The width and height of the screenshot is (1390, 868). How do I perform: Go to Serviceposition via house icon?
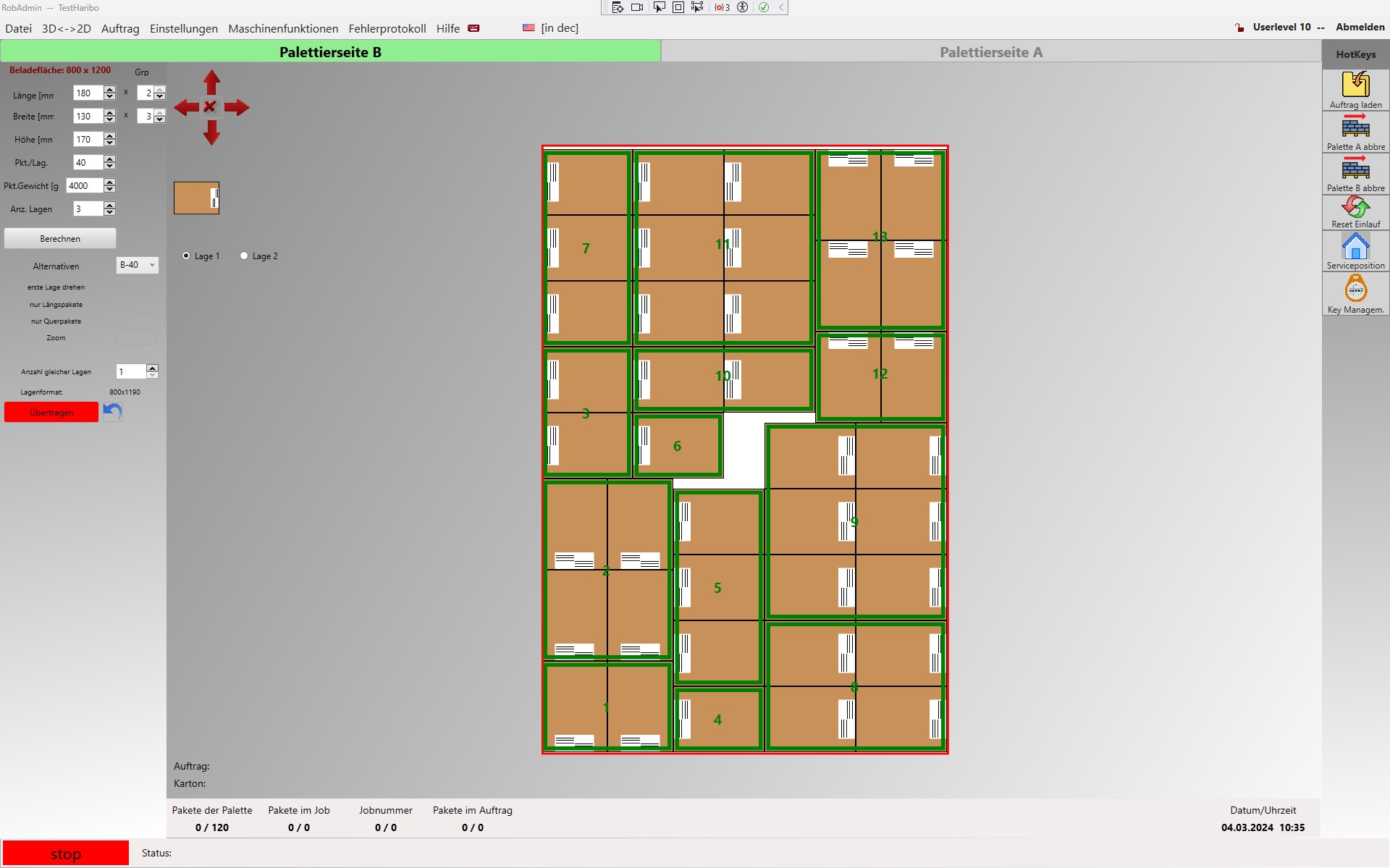coord(1355,246)
